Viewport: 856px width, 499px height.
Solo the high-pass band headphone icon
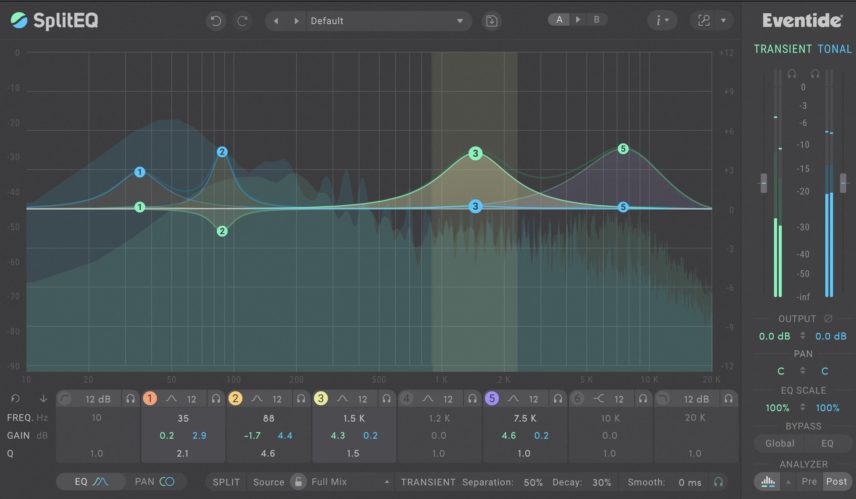coord(130,399)
